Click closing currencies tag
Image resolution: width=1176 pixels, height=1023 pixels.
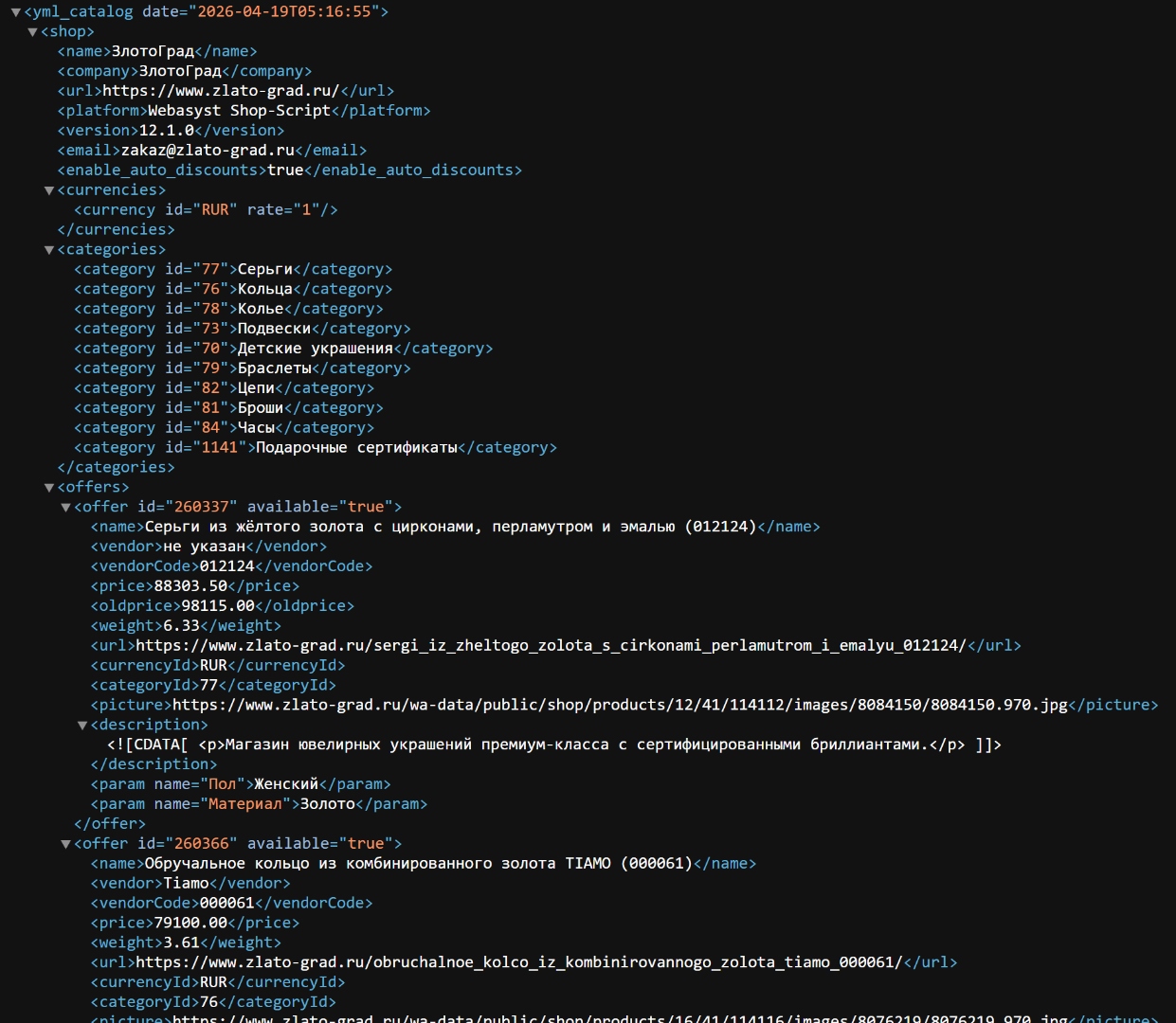(116, 230)
